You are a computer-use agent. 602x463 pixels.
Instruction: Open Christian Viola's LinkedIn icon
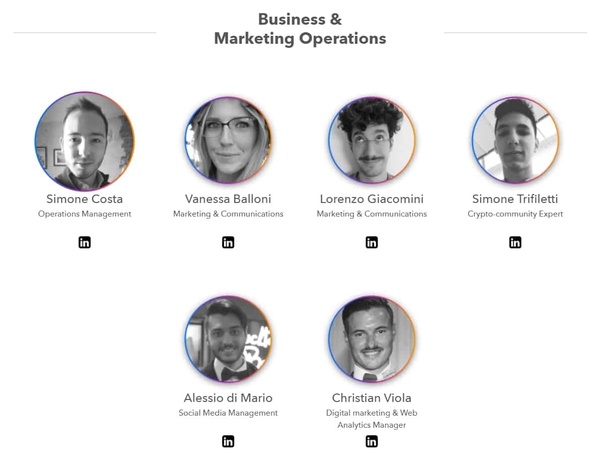372,441
